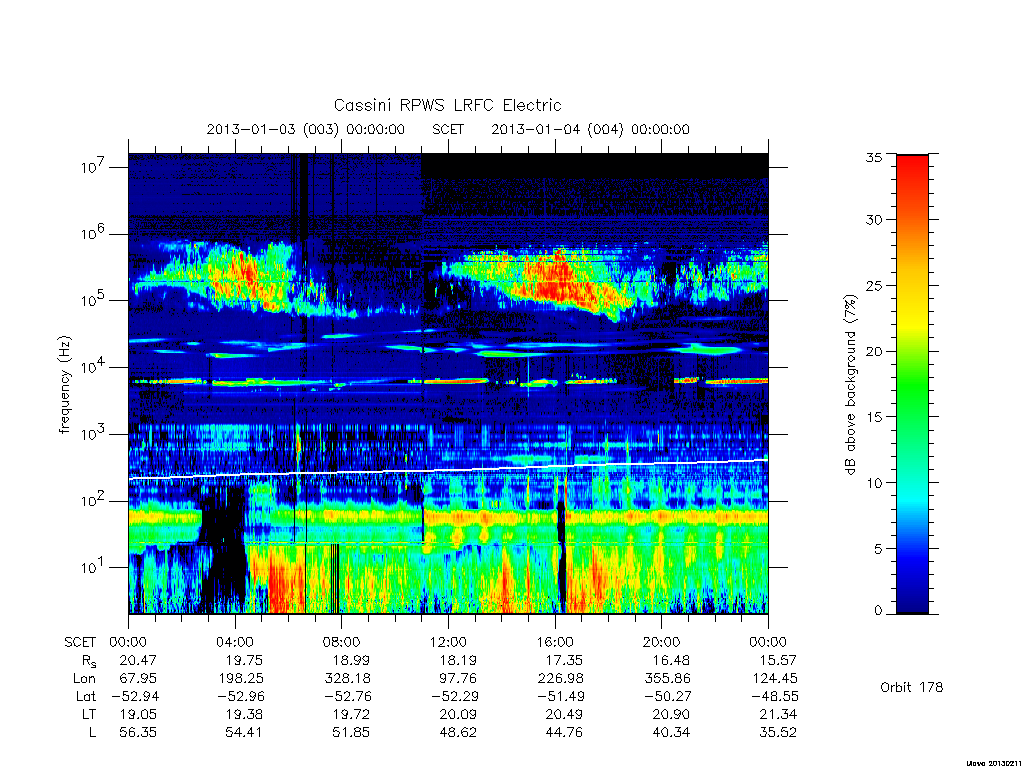
Task: Click the white line crossing the spectrogram
Action: 448,470
